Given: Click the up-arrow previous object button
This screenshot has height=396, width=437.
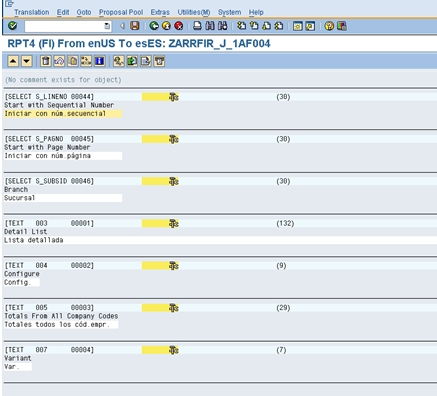Looking at the screenshot, I should tap(13, 61).
